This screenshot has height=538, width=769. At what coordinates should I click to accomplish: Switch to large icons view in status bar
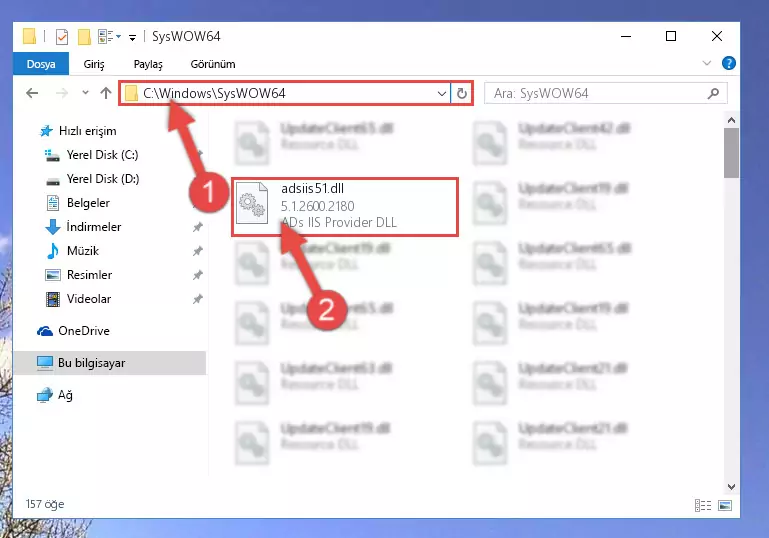click(x=725, y=505)
